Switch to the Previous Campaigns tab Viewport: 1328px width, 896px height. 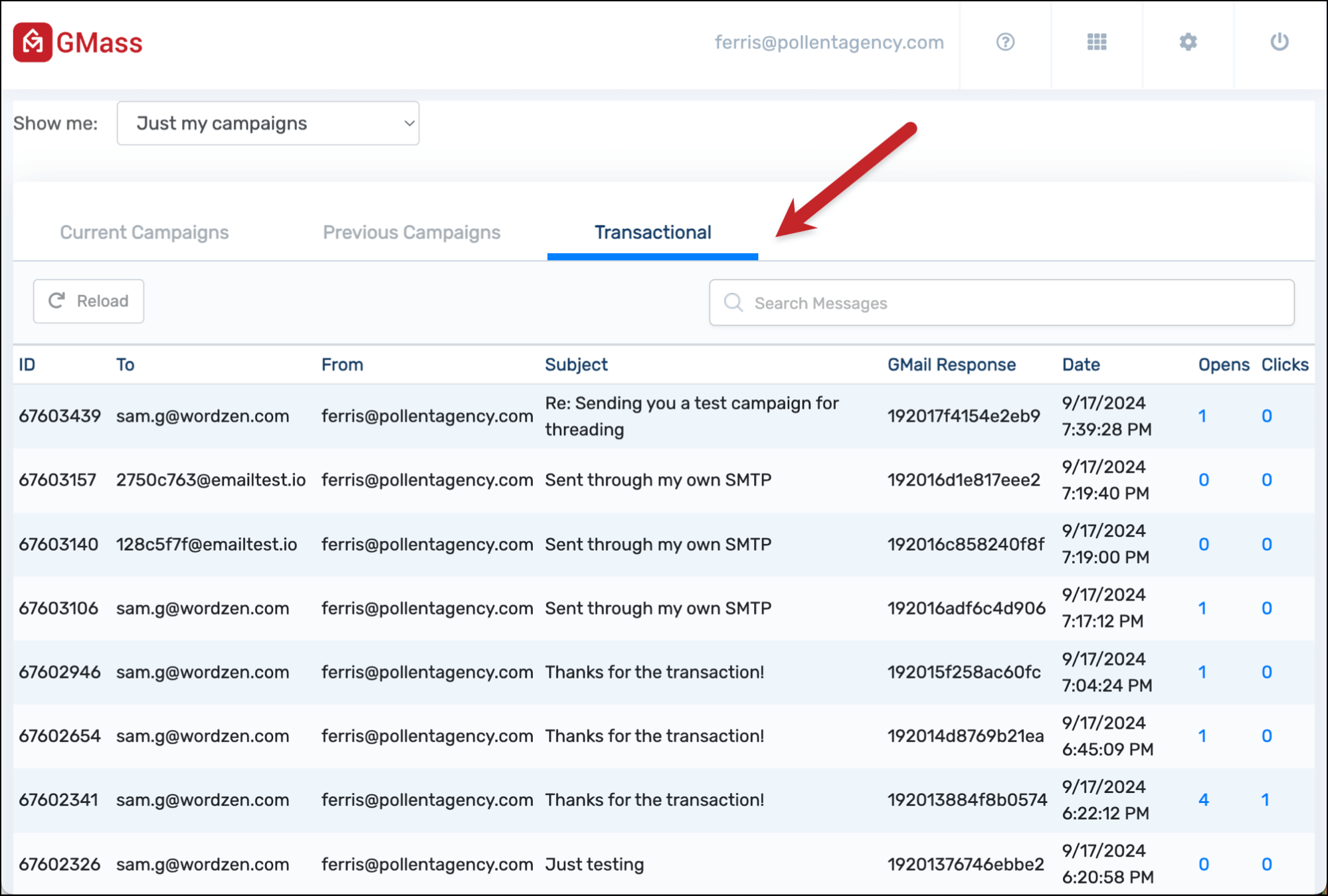(412, 232)
